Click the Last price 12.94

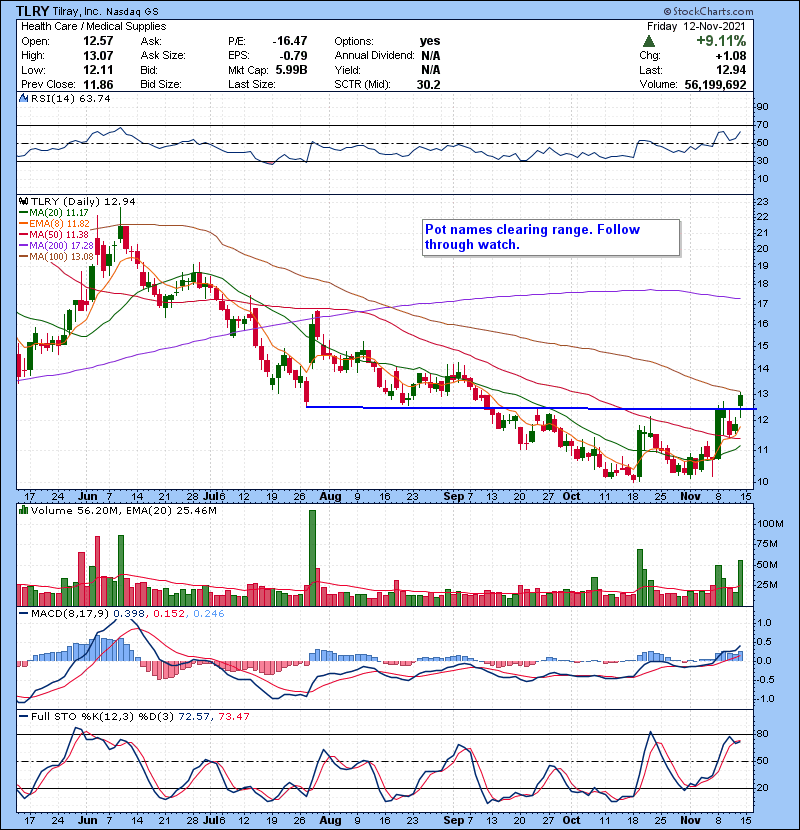click(x=731, y=70)
